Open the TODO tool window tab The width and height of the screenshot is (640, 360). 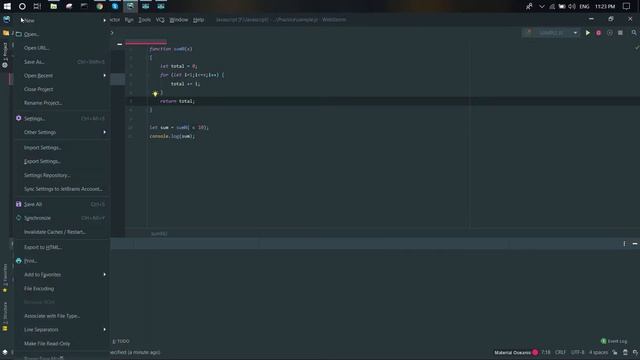(121, 341)
